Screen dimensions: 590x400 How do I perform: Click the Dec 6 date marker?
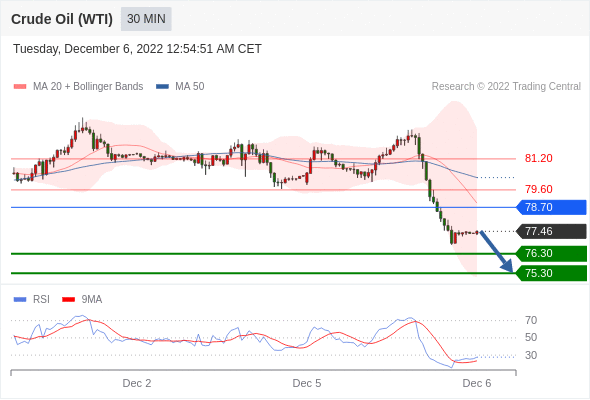(477, 383)
